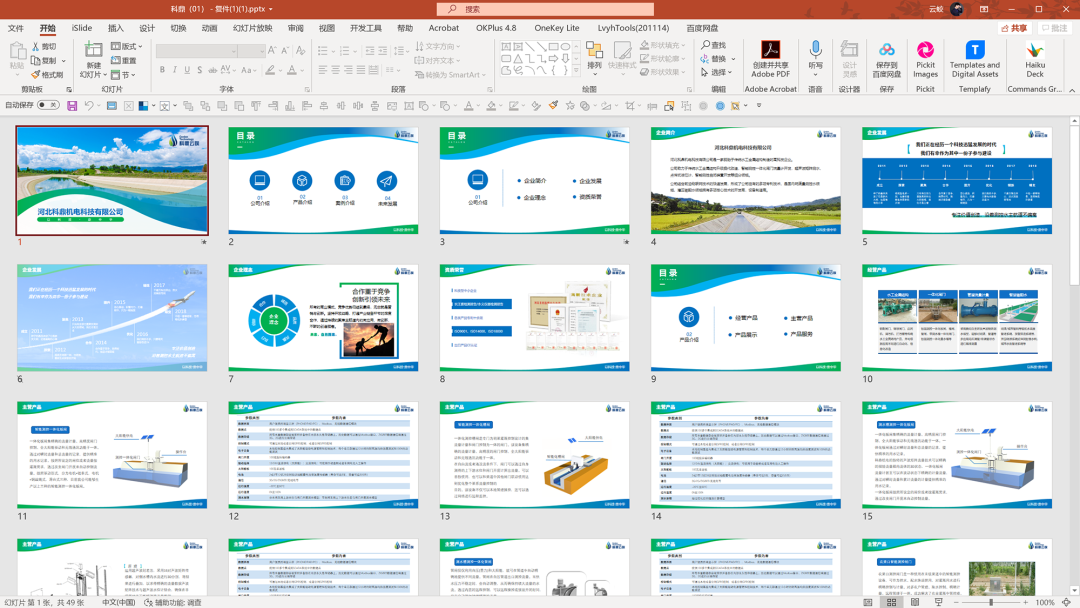The width and height of the screenshot is (1080, 608).
Task: Switch to the OKPlus 4.8 tab
Action: point(496,28)
